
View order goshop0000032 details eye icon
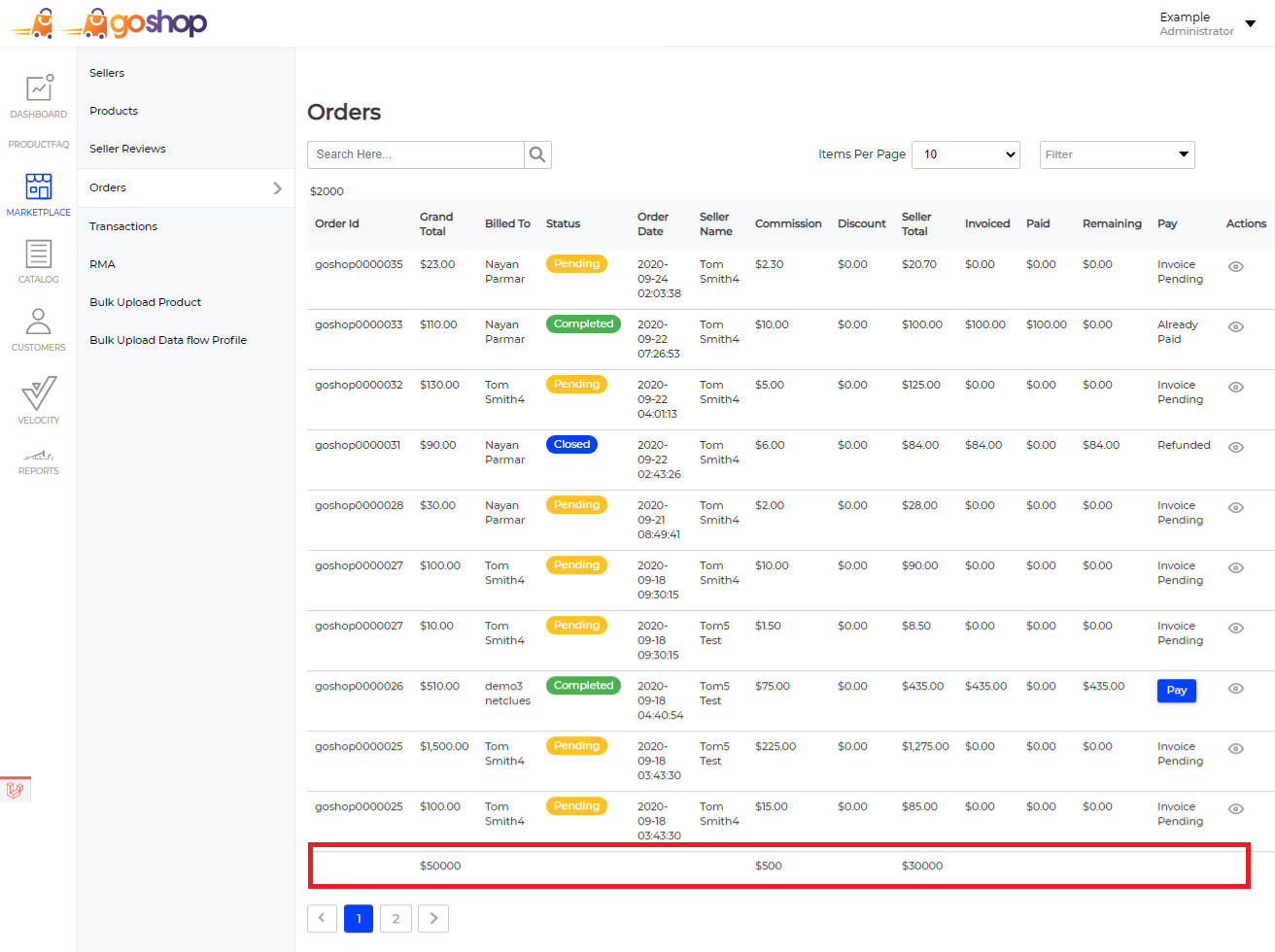click(1236, 387)
